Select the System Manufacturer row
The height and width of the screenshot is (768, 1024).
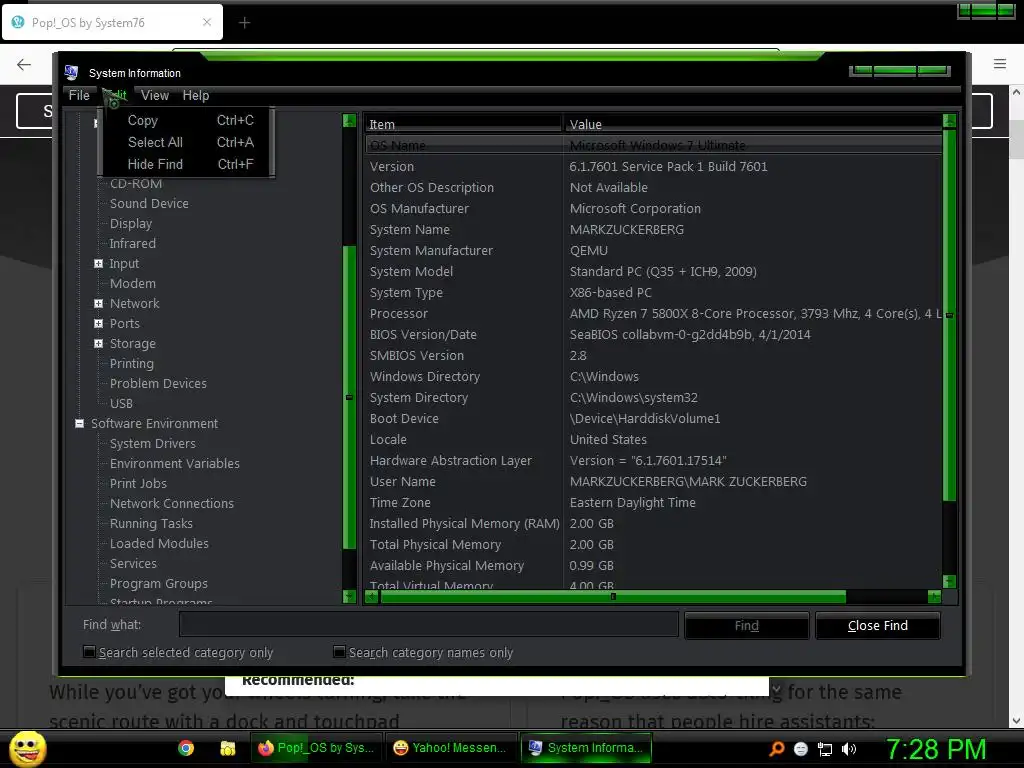[653, 251]
